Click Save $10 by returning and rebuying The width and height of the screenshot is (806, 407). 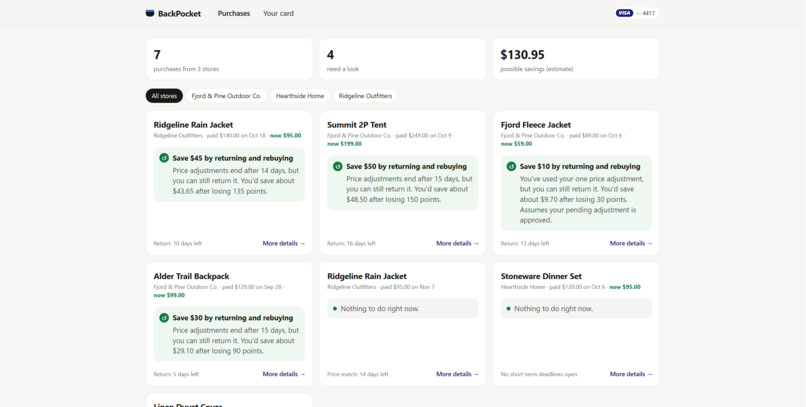click(x=580, y=166)
